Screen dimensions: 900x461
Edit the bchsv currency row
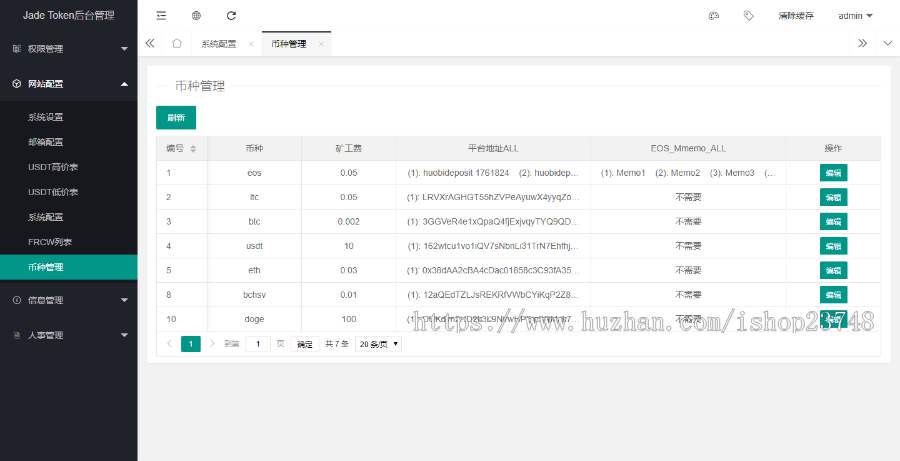[833, 295]
